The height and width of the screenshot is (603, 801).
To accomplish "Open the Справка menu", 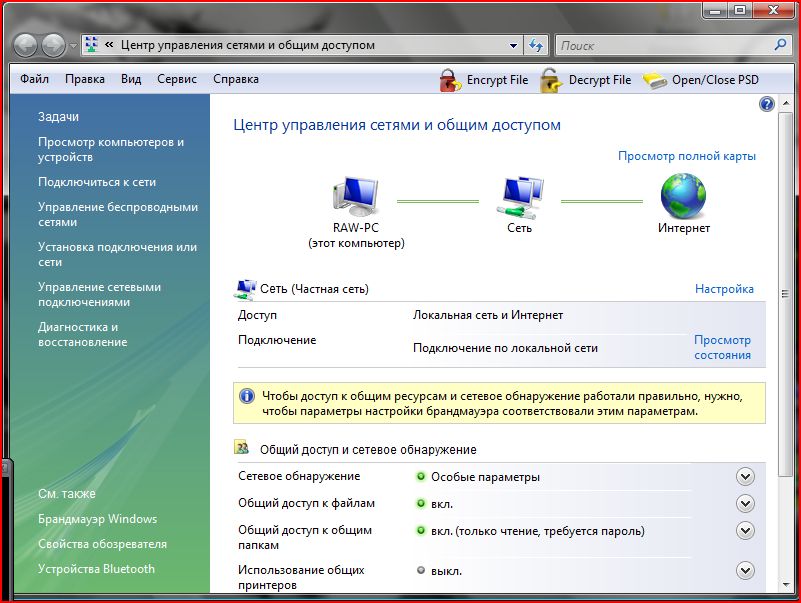I will (x=235, y=79).
